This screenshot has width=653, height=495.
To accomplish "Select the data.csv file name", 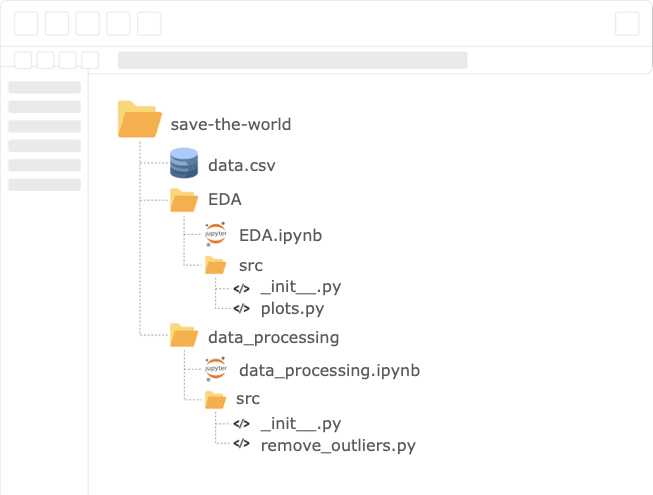I will tap(242, 165).
